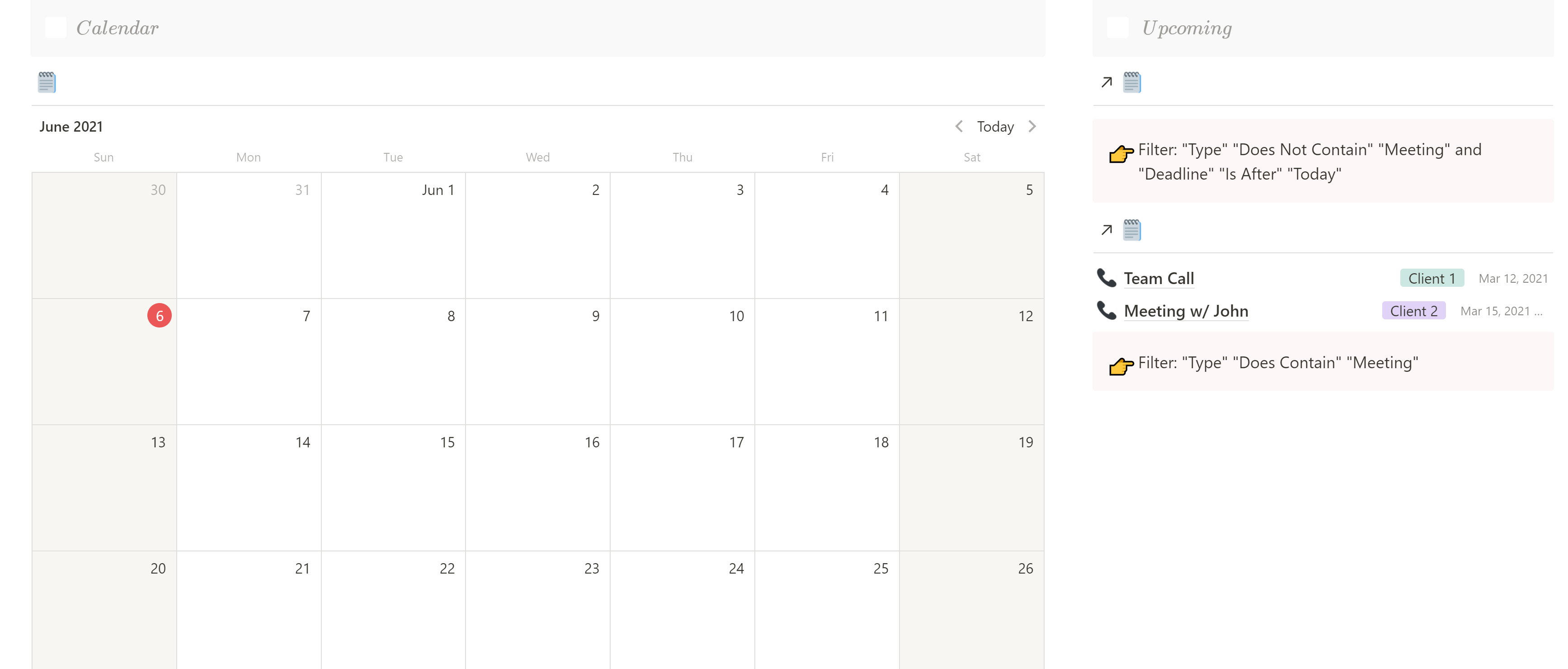Screen dimensions: 1568x669
Task: Select Sunday June 6 highlighted date
Action: [x=159, y=316]
